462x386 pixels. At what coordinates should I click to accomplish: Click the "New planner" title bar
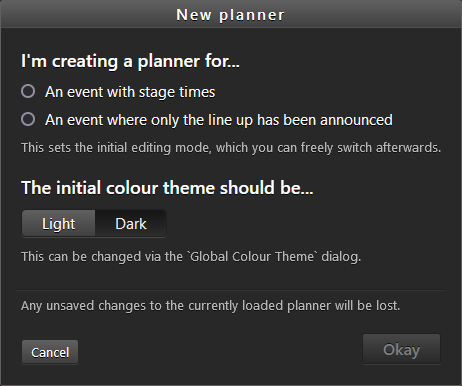231,14
